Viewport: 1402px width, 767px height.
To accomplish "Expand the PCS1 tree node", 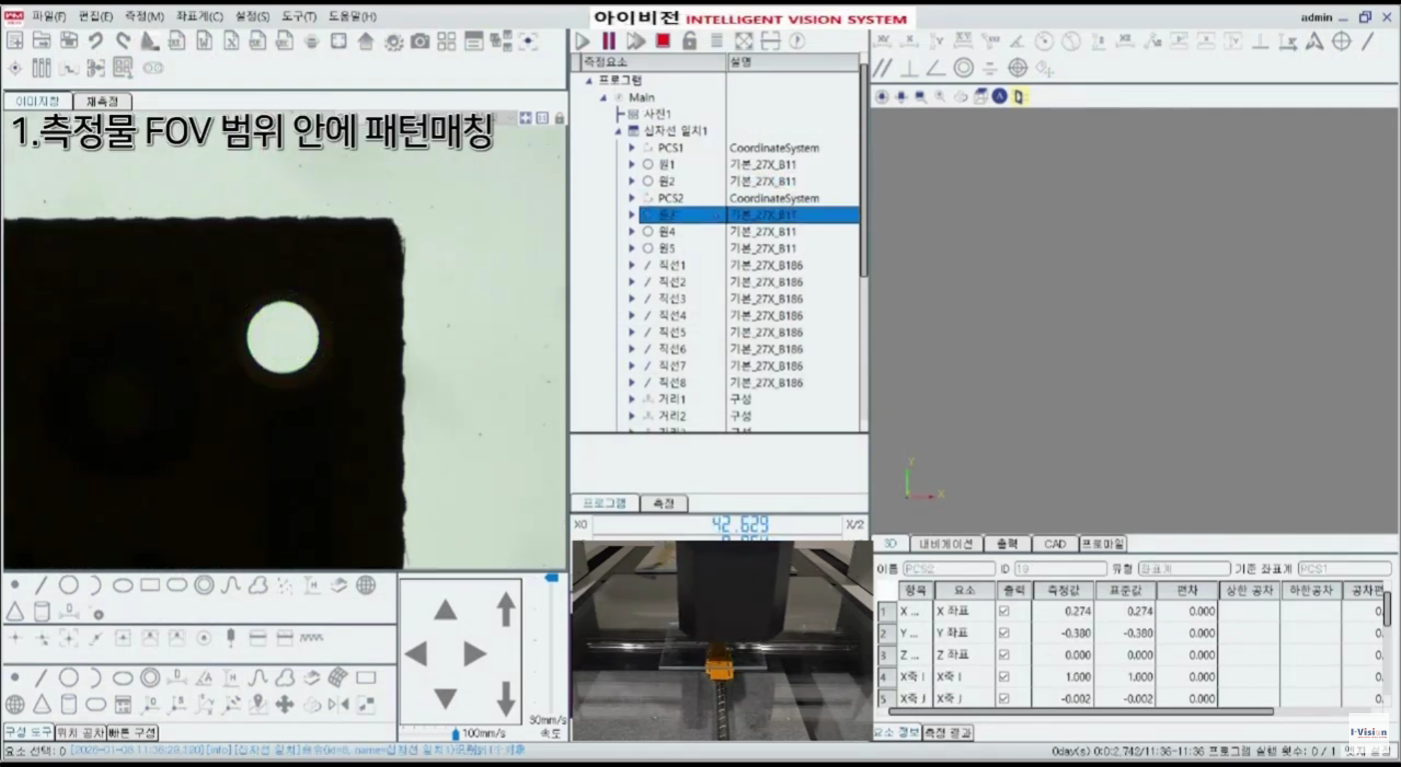I will [631, 148].
